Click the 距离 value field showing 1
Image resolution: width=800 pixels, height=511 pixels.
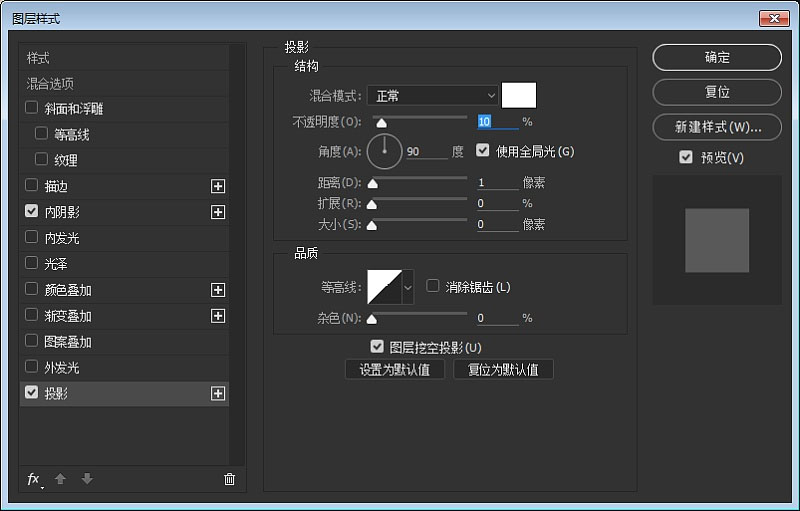click(497, 183)
